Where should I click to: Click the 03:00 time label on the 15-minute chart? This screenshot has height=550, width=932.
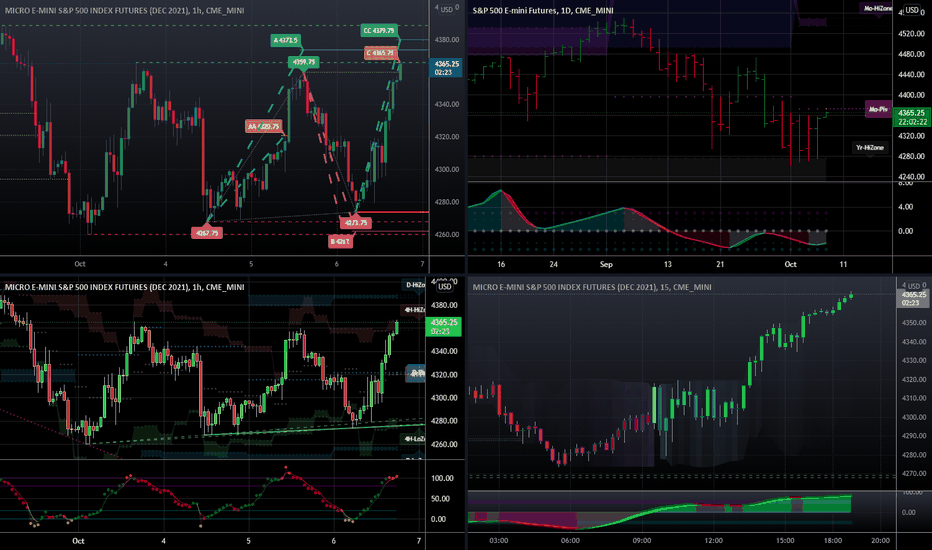pyautogui.click(x=499, y=540)
